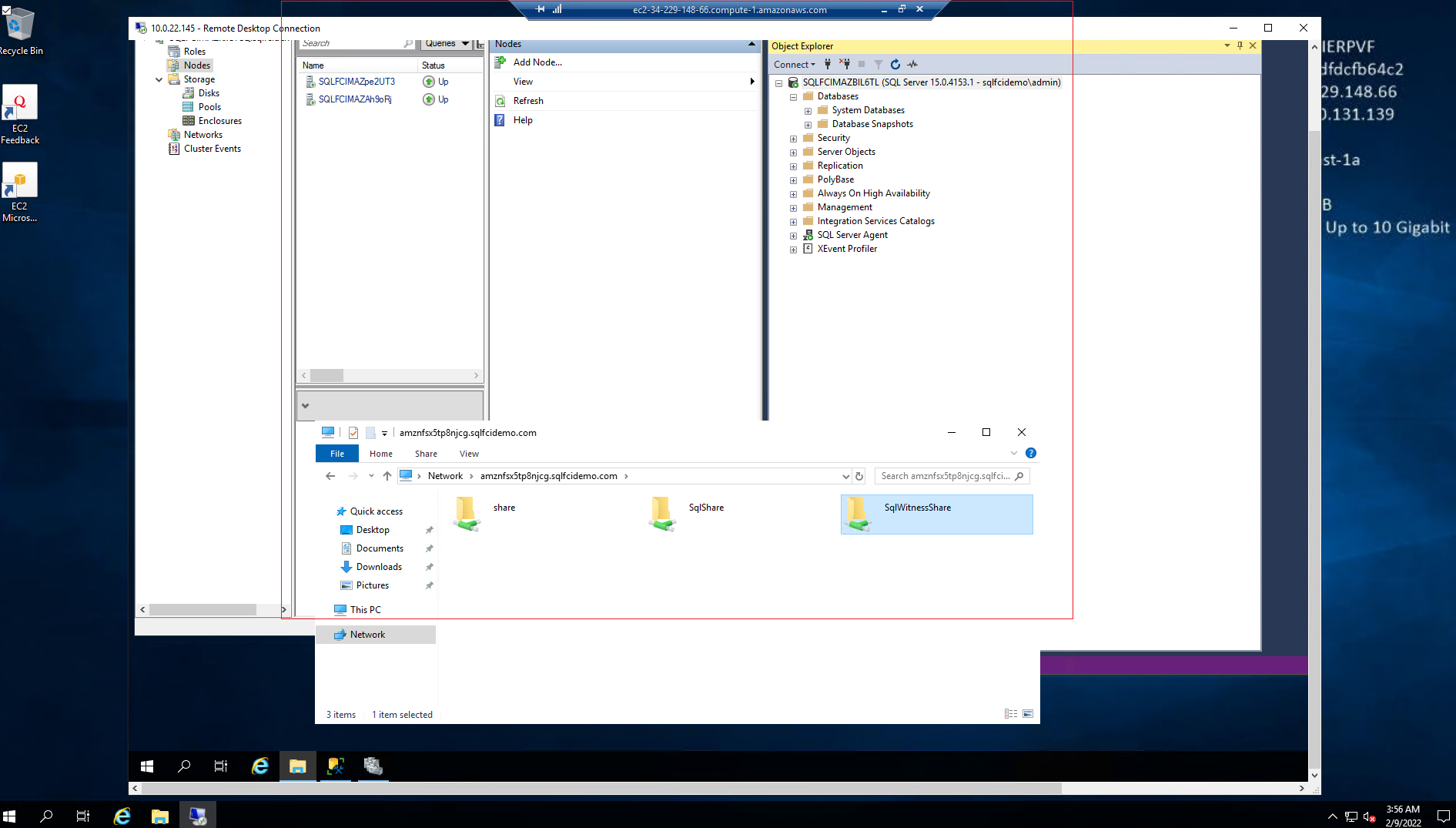The height and width of the screenshot is (828, 1456).
Task: Open the Connect dropdown in Object Explorer
Action: (795, 65)
